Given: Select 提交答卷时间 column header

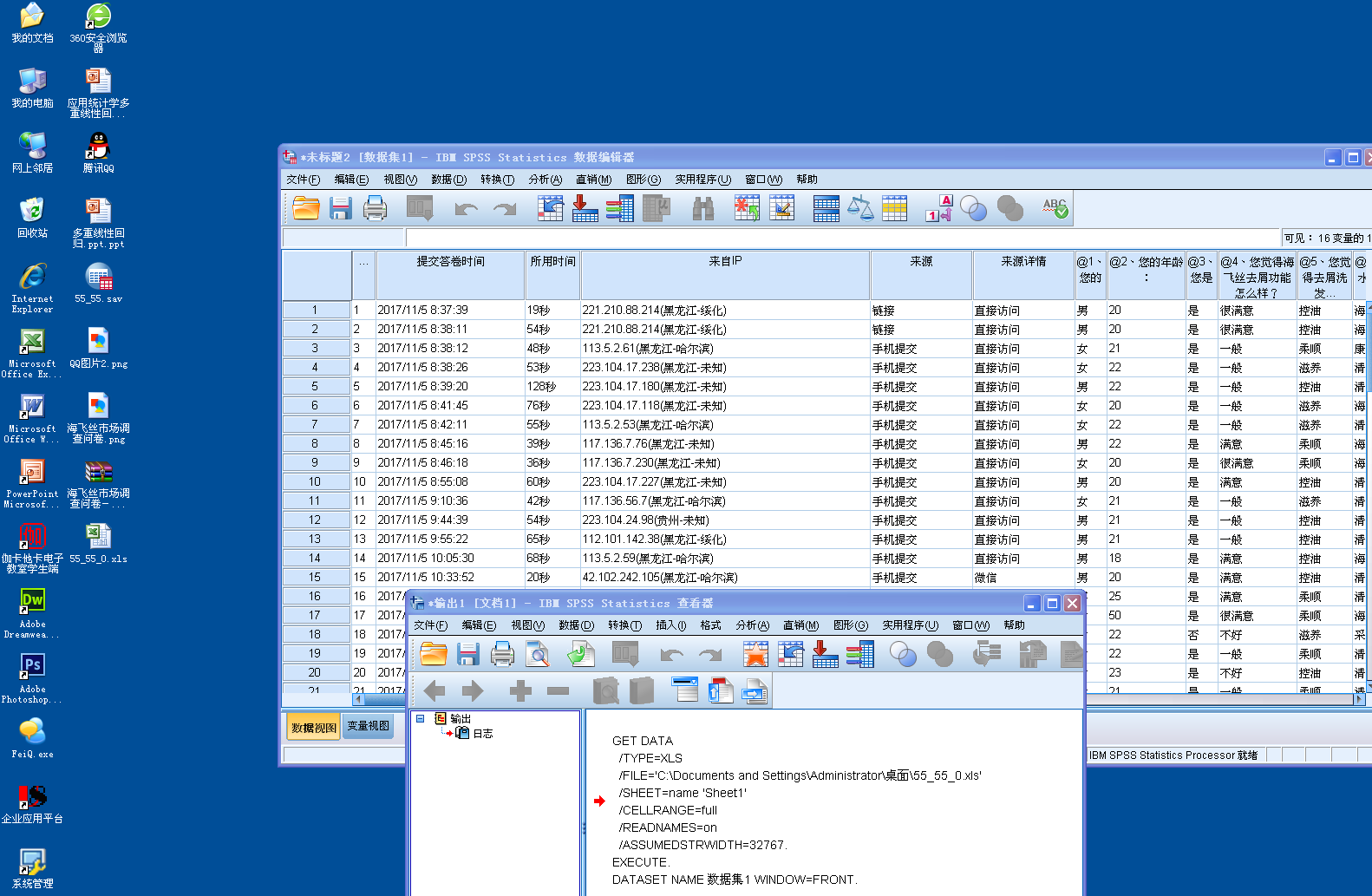Looking at the screenshot, I should point(450,276).
